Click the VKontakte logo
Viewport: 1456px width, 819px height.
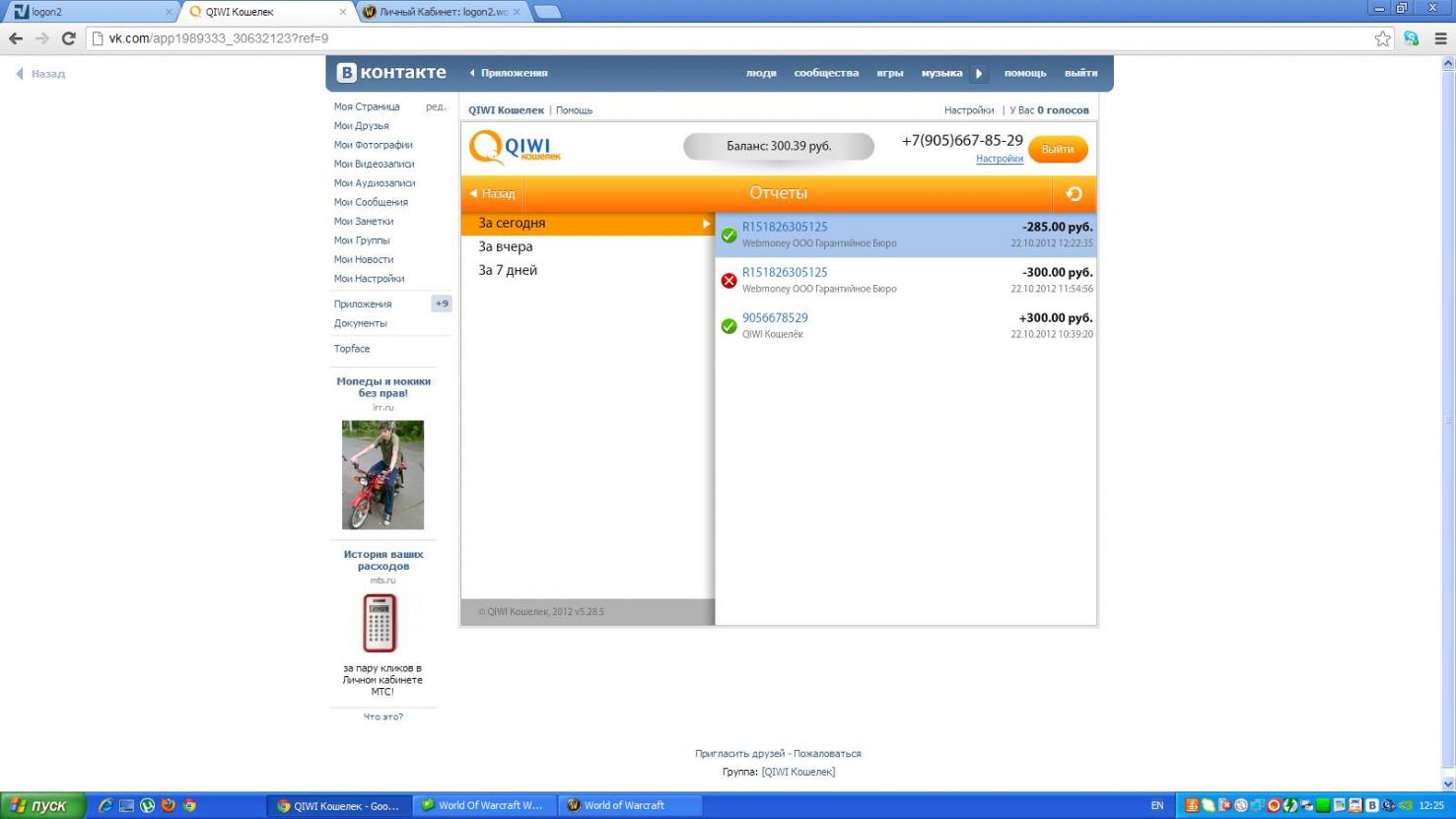click(391, 72)
